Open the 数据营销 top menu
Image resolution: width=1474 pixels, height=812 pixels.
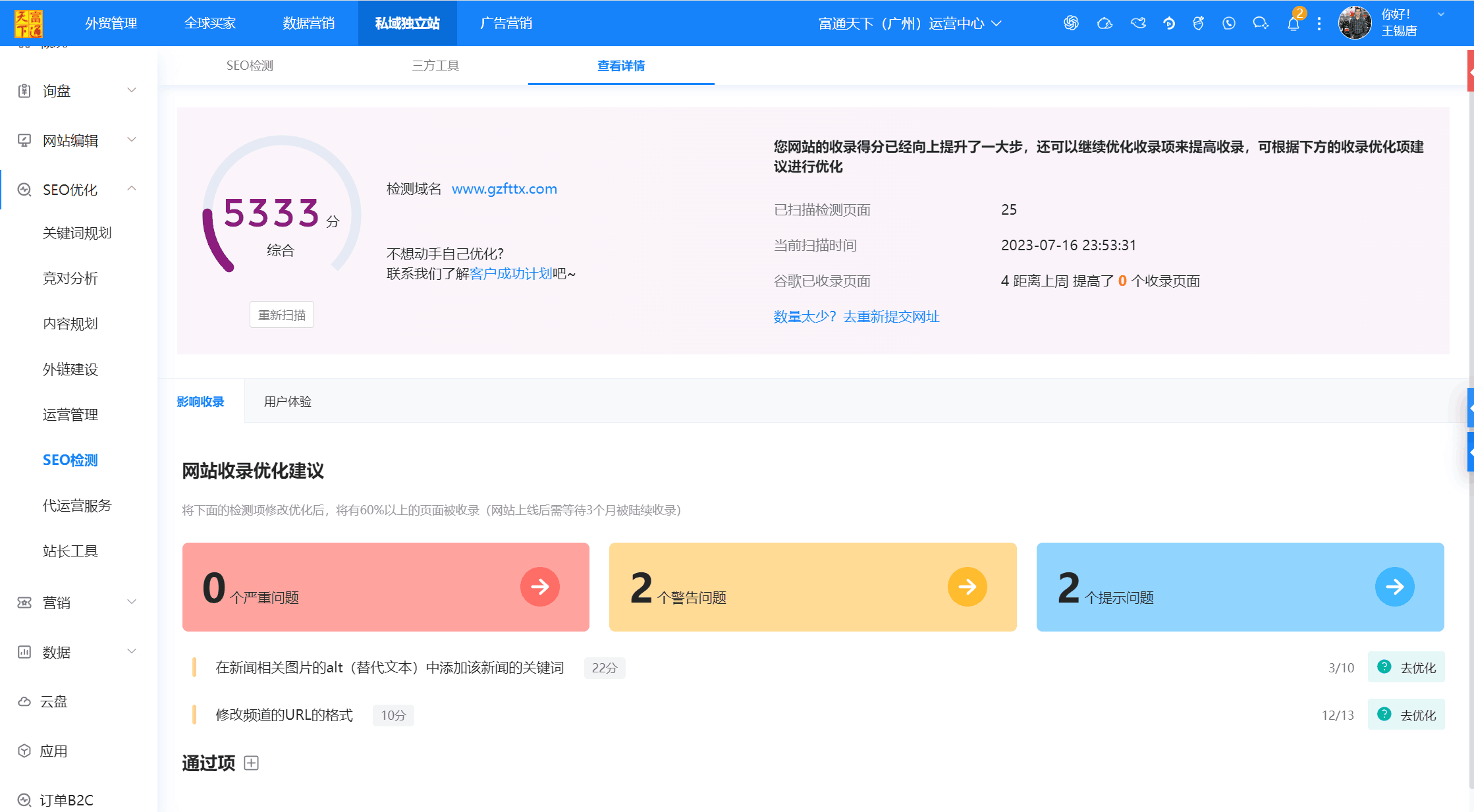click(x=309, y=23)
